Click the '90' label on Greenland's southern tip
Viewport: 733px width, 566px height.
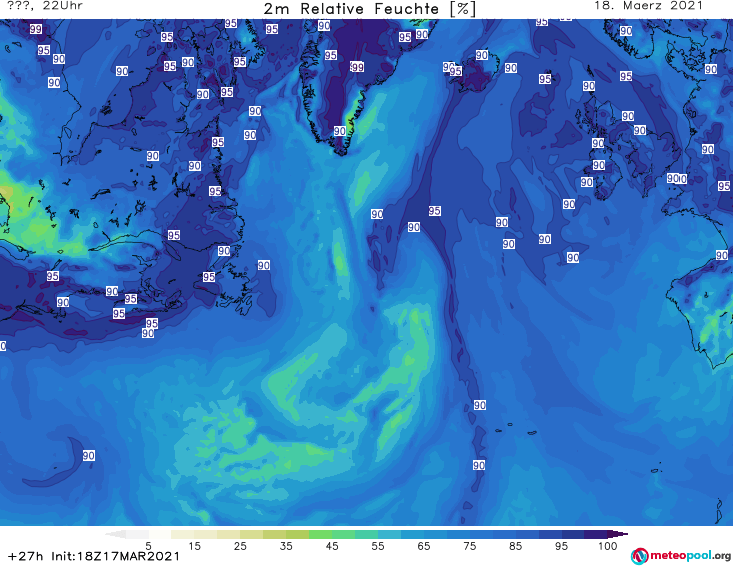(340, 131)
